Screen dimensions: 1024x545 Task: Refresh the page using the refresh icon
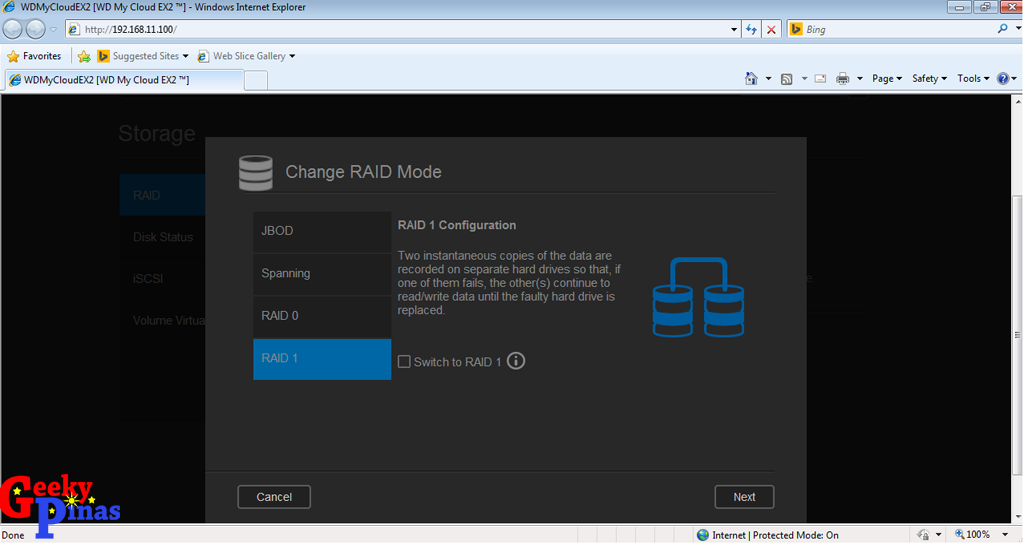pos(751,29)
